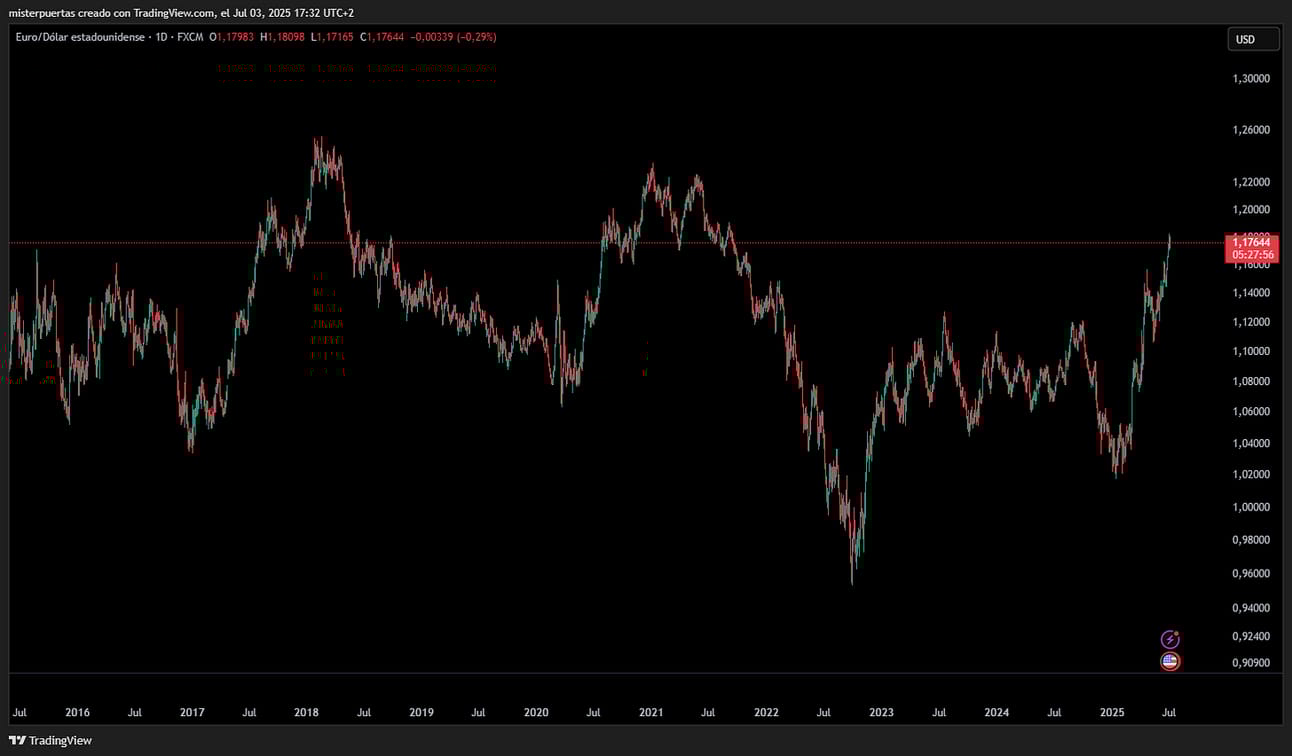Click the 1,08000 price axis label
1292x756 pixels.
coord(1250,381)
